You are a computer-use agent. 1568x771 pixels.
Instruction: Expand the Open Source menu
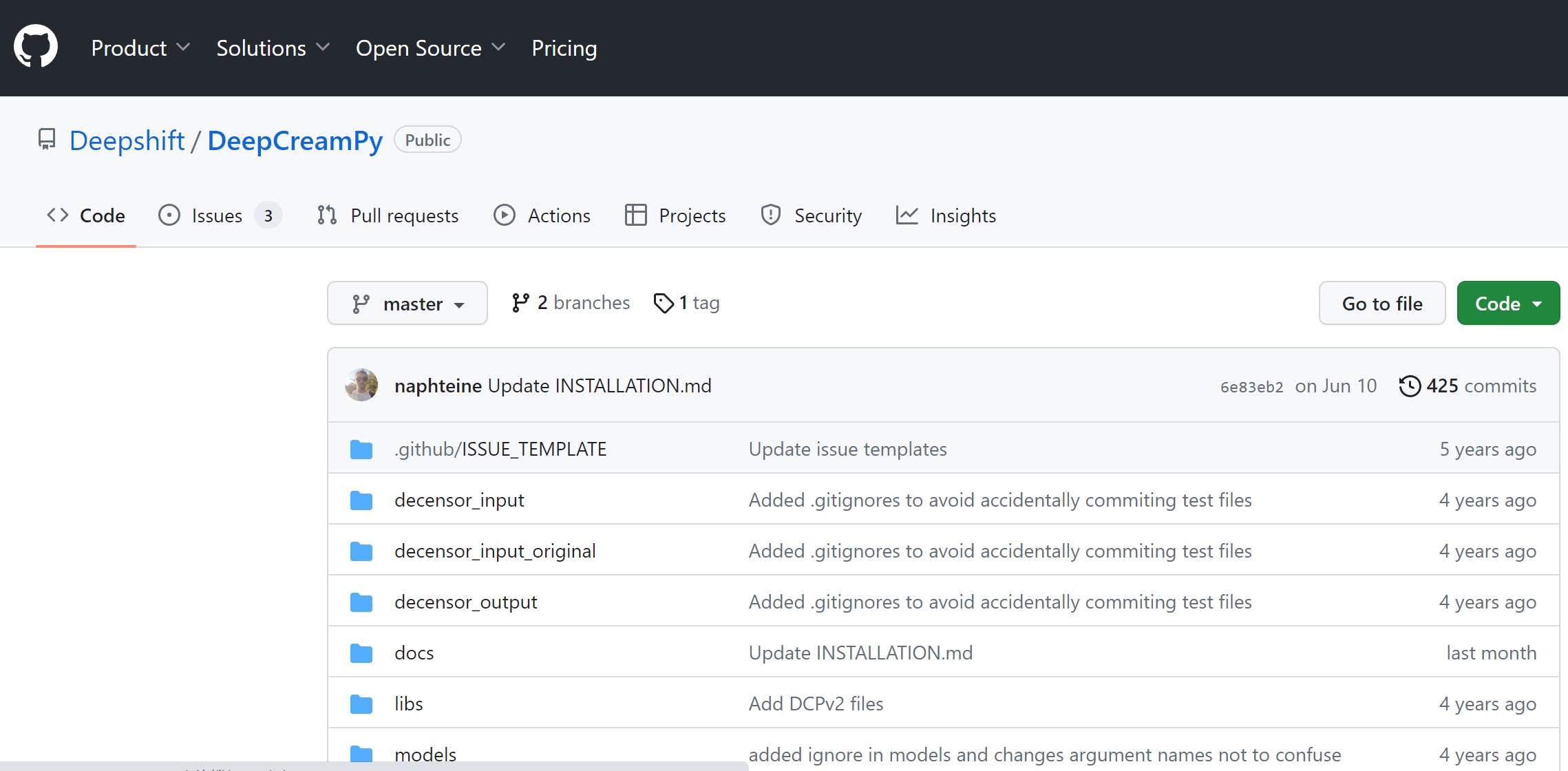coord(430,48)
